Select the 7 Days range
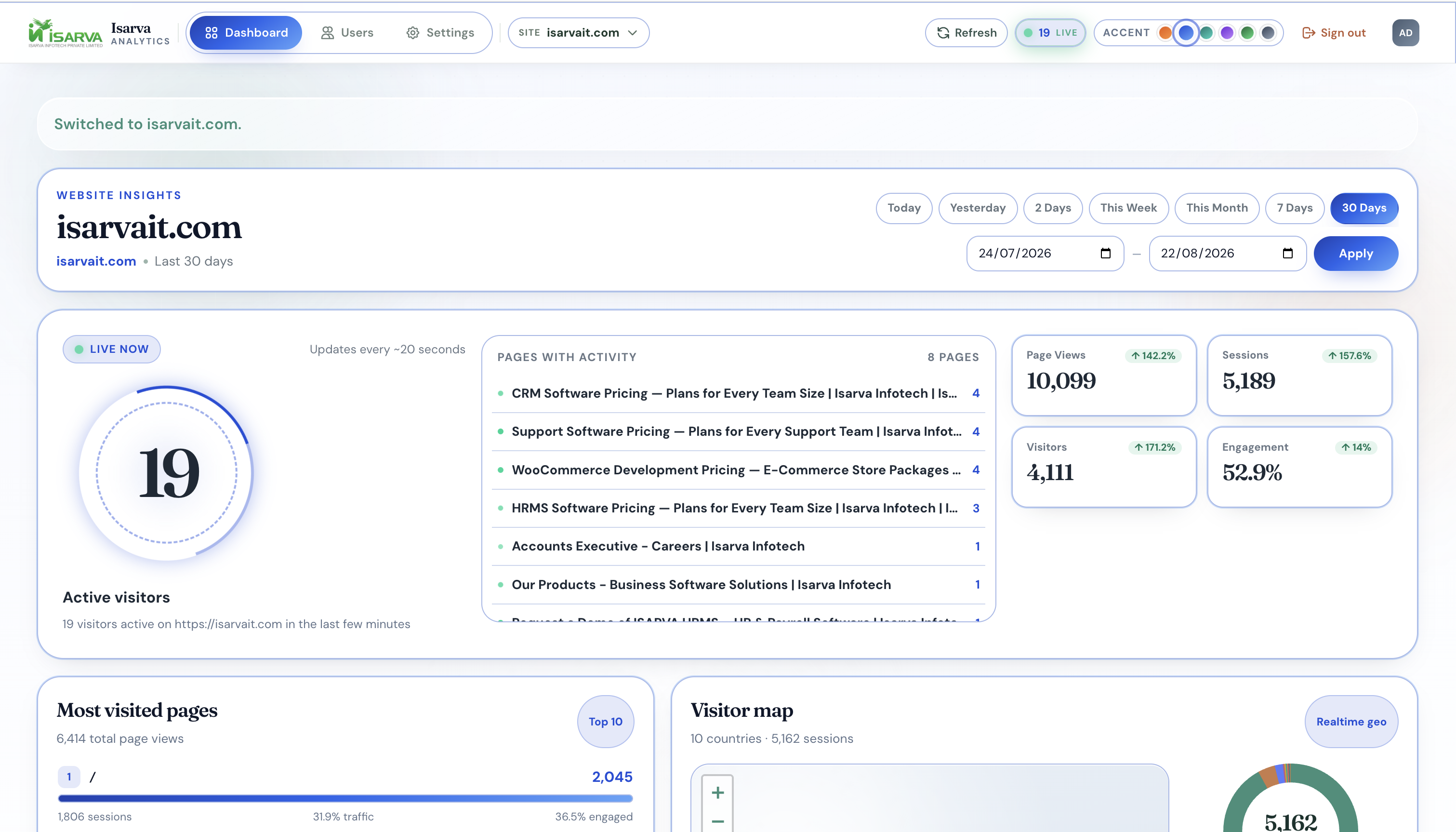Viewport: 1456px width, 832px height. (1295, 208)
